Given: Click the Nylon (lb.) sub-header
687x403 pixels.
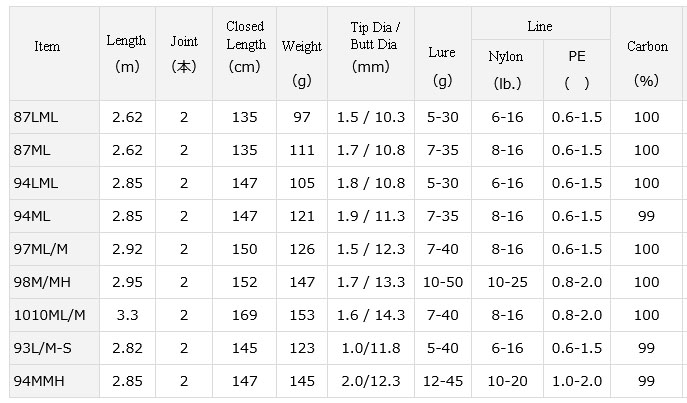Looking at the screenshot, I should point(507,70).
